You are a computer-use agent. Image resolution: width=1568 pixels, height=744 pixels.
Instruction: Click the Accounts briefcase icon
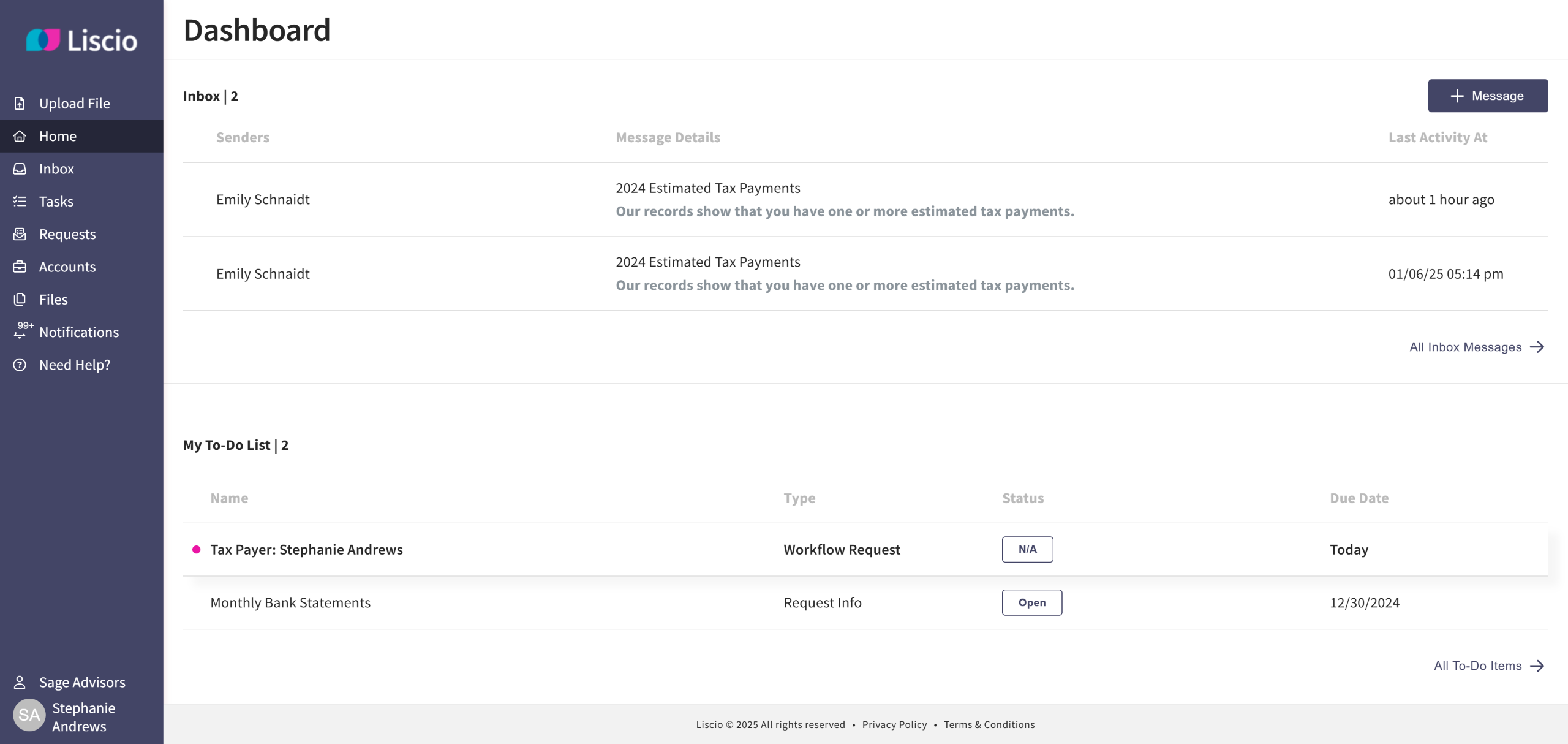tap(20, 267)
